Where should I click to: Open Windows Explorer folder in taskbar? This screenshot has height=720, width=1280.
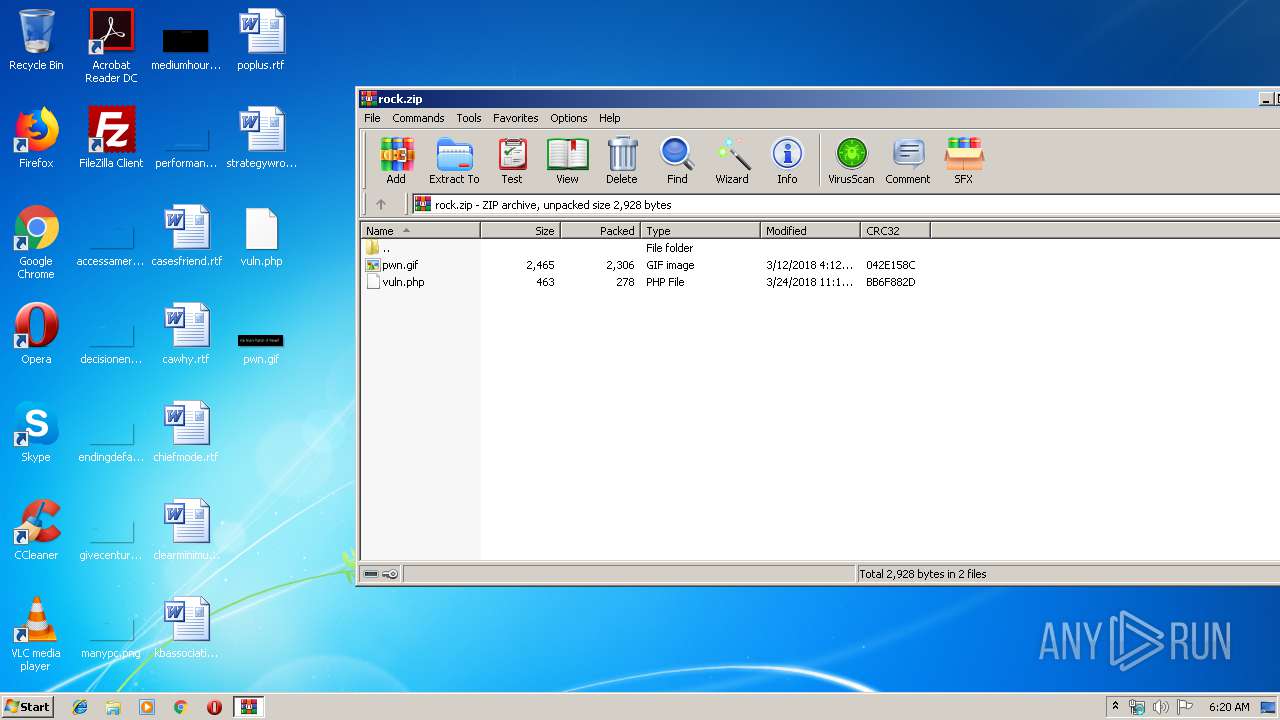pos(113,707)
